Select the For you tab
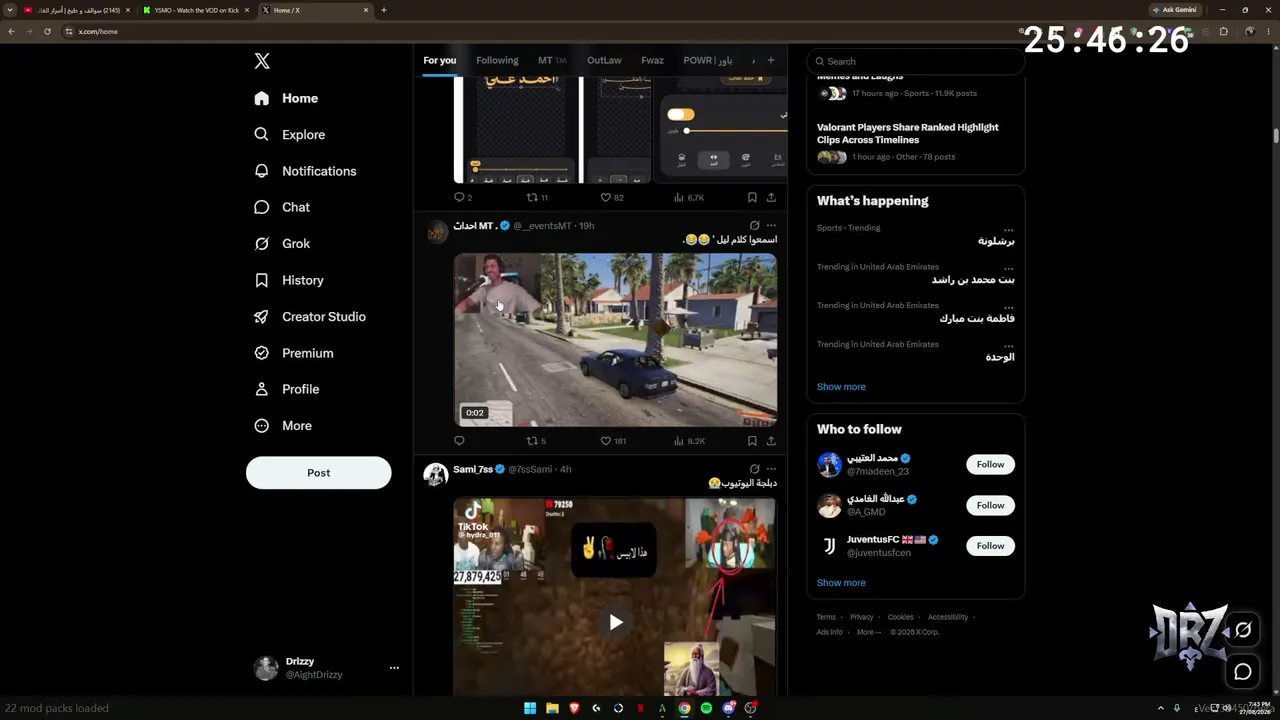 439,61
